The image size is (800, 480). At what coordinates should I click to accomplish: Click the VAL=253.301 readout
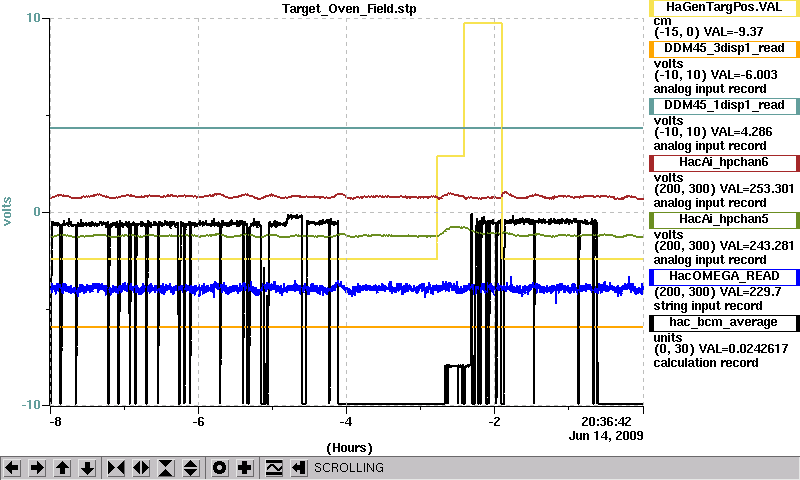pos(757,189)
